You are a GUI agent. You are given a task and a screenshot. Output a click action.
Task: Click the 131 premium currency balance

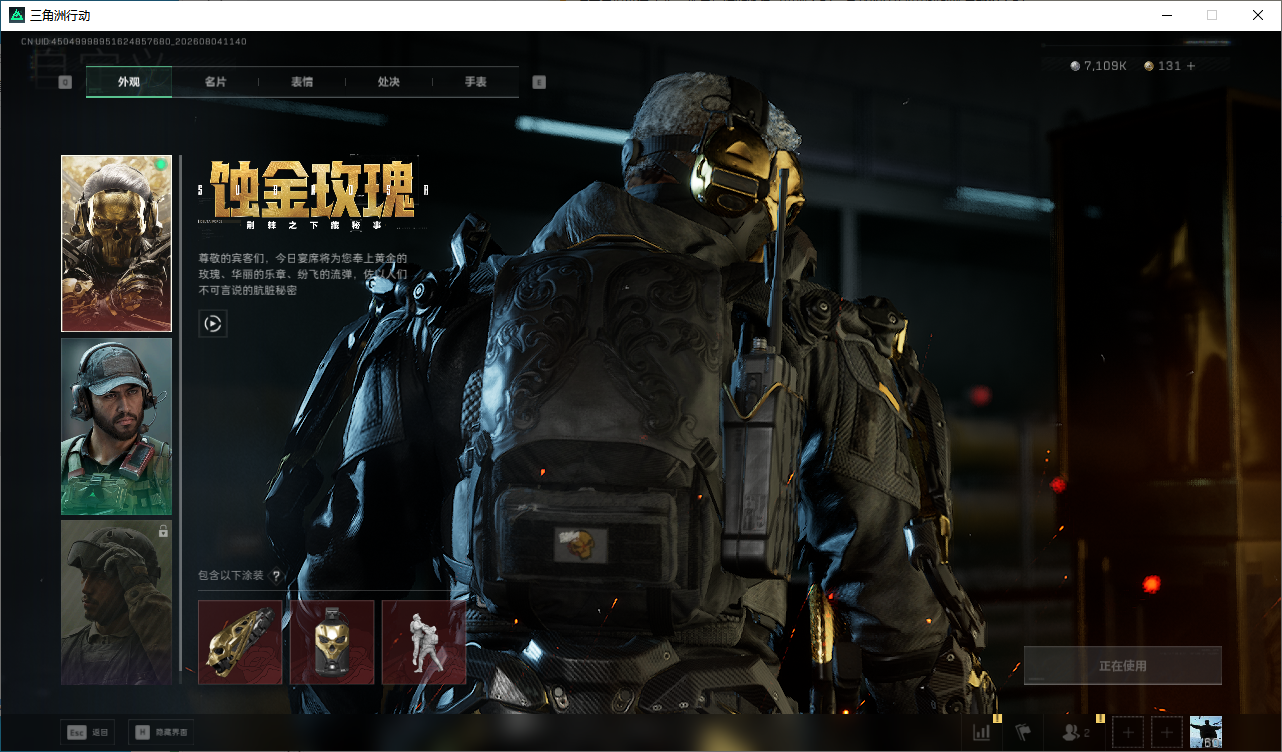(x=1163, y=66)
